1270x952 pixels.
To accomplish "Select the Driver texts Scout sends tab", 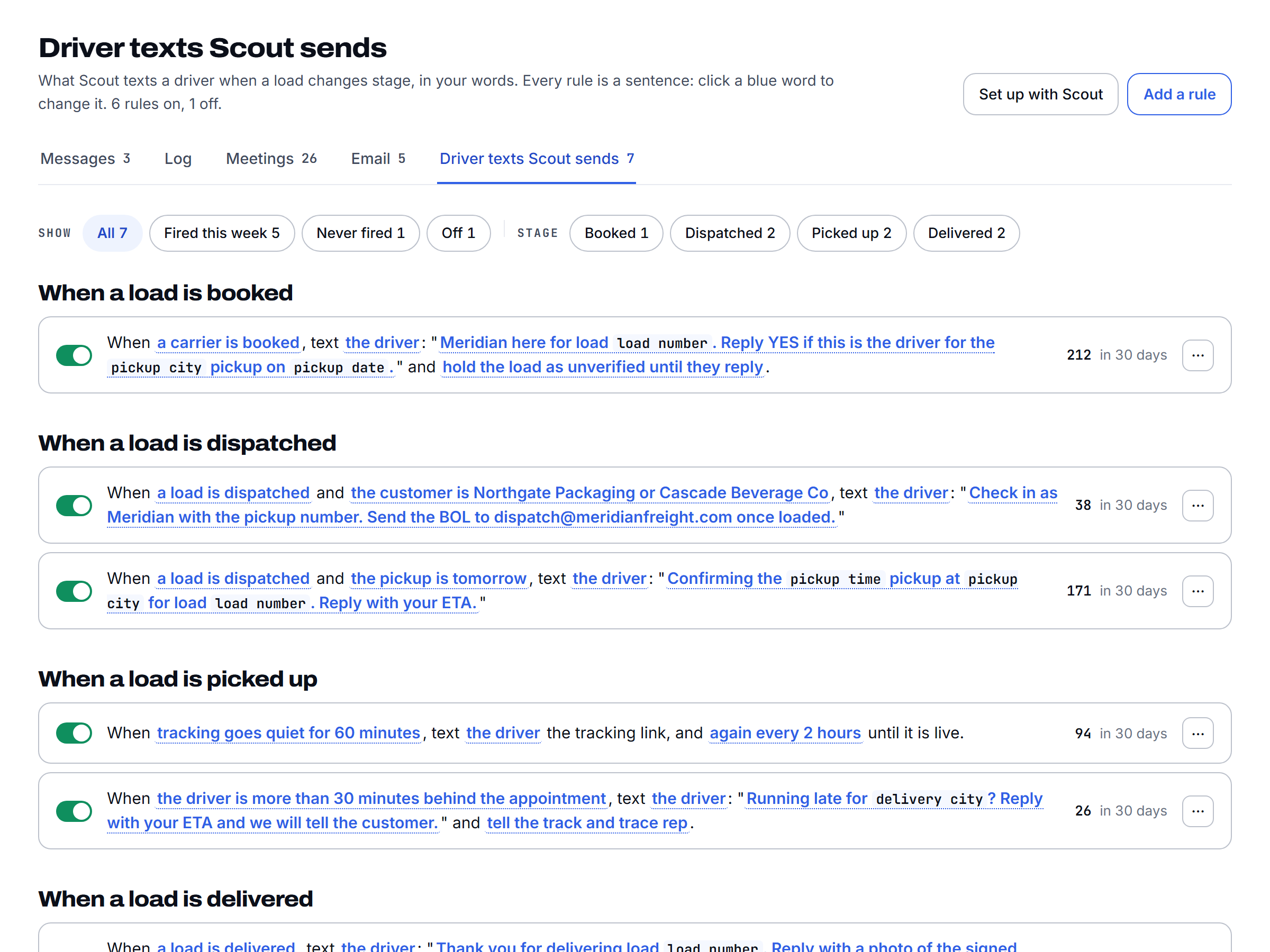I will (x=536, y=158).
